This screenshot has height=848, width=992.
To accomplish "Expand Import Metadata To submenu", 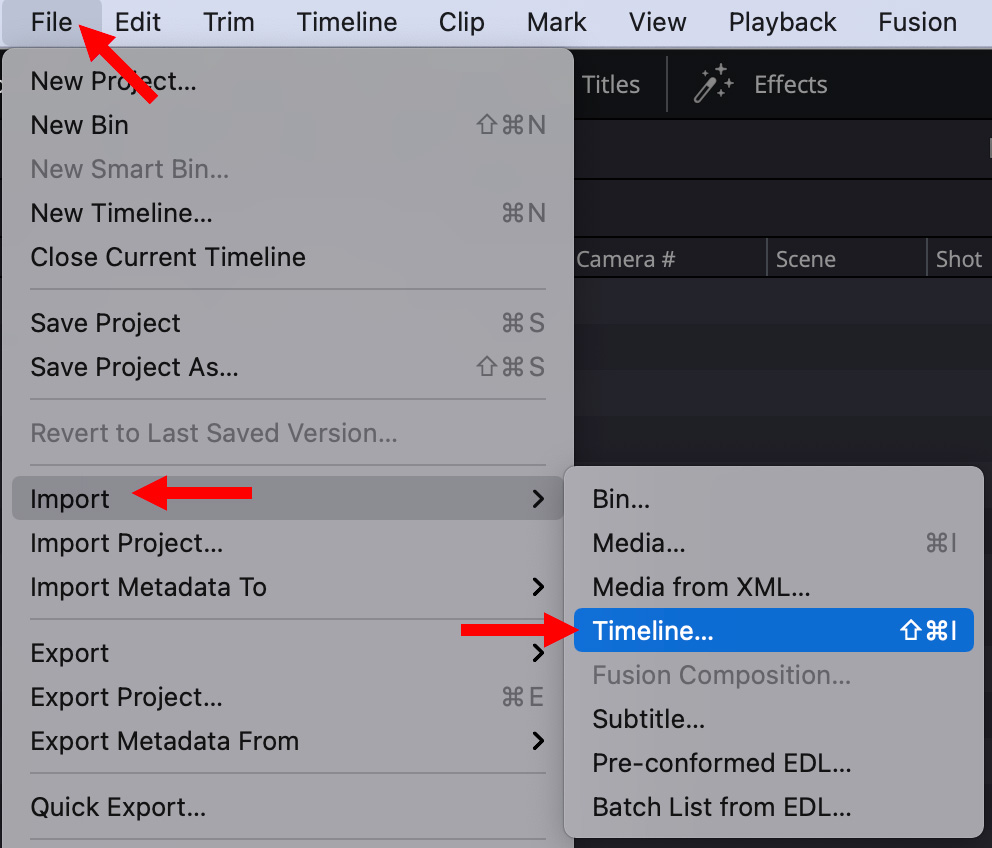I will [x=538, y=587].
